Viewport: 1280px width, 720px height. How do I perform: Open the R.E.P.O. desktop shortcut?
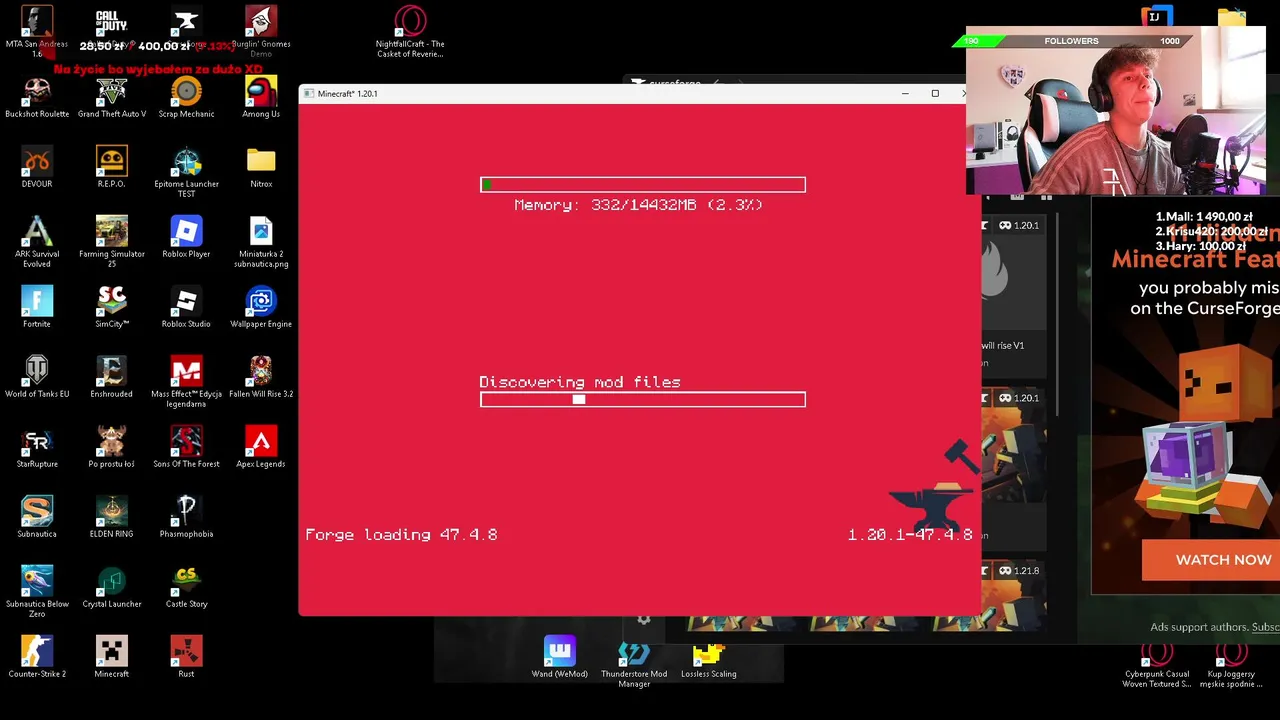[x=112, y=167]
